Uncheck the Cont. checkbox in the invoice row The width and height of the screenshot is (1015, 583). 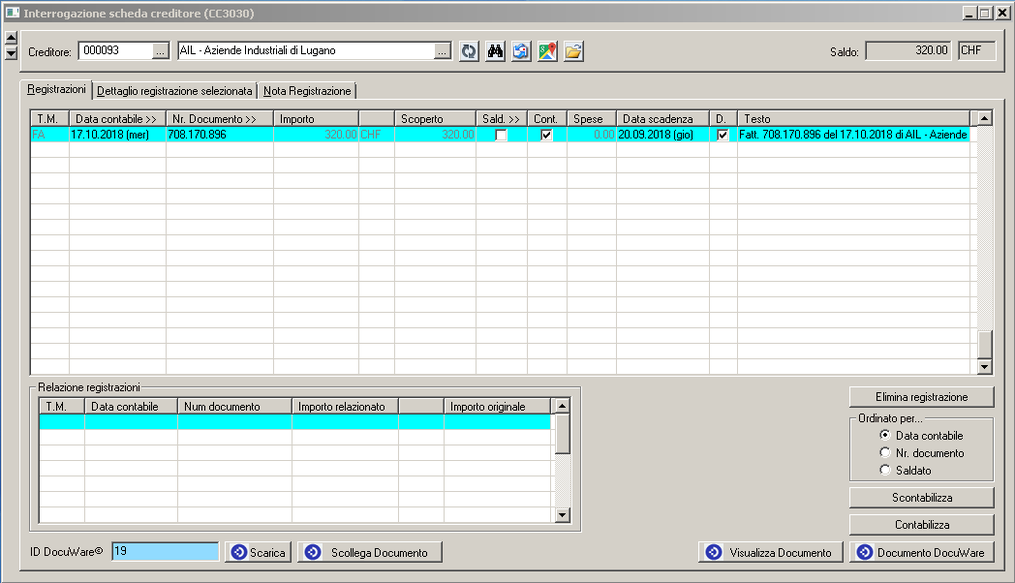point(546,135)
